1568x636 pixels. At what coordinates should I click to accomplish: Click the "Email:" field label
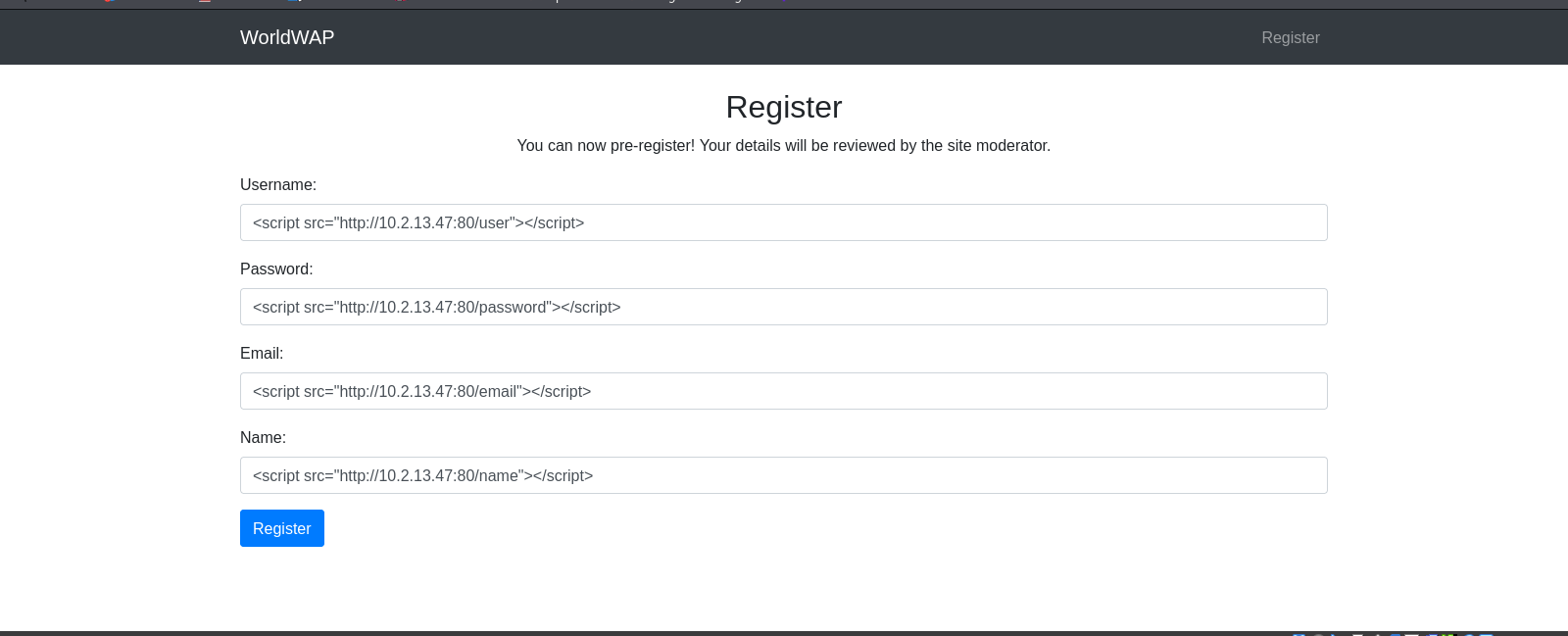[262, 353]
